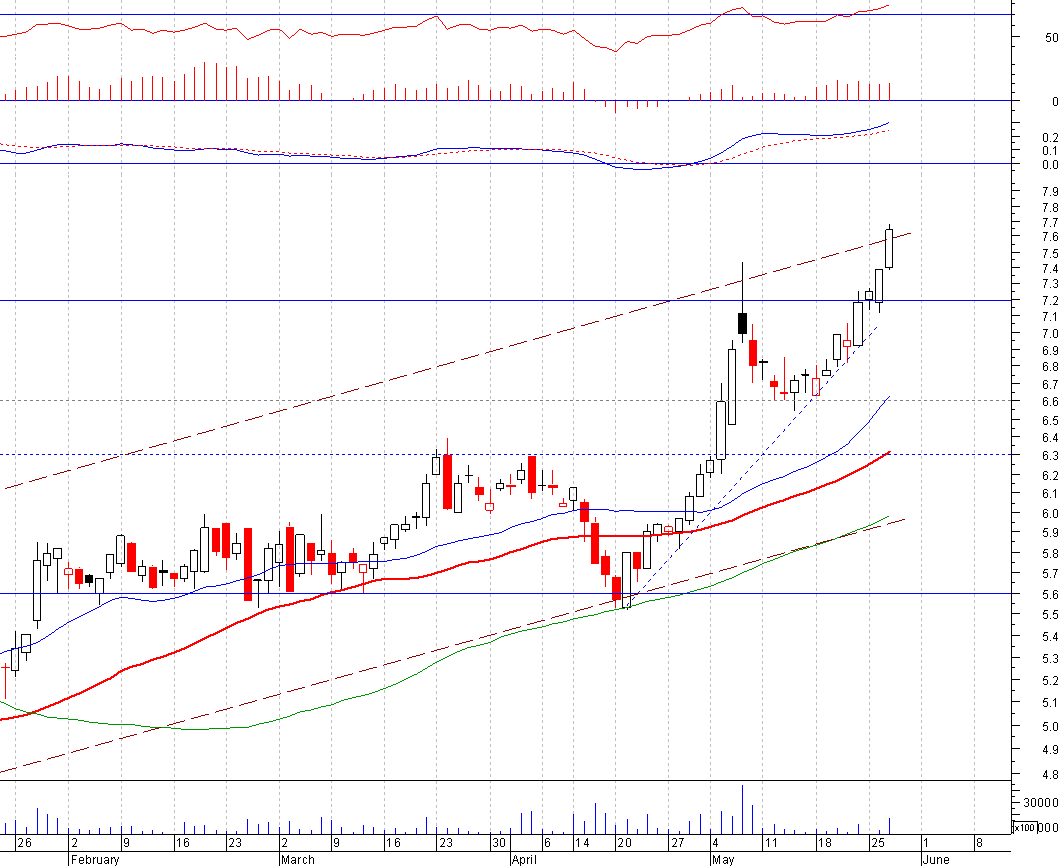Click the 5.5 price axis label

tap(1050, 615)
